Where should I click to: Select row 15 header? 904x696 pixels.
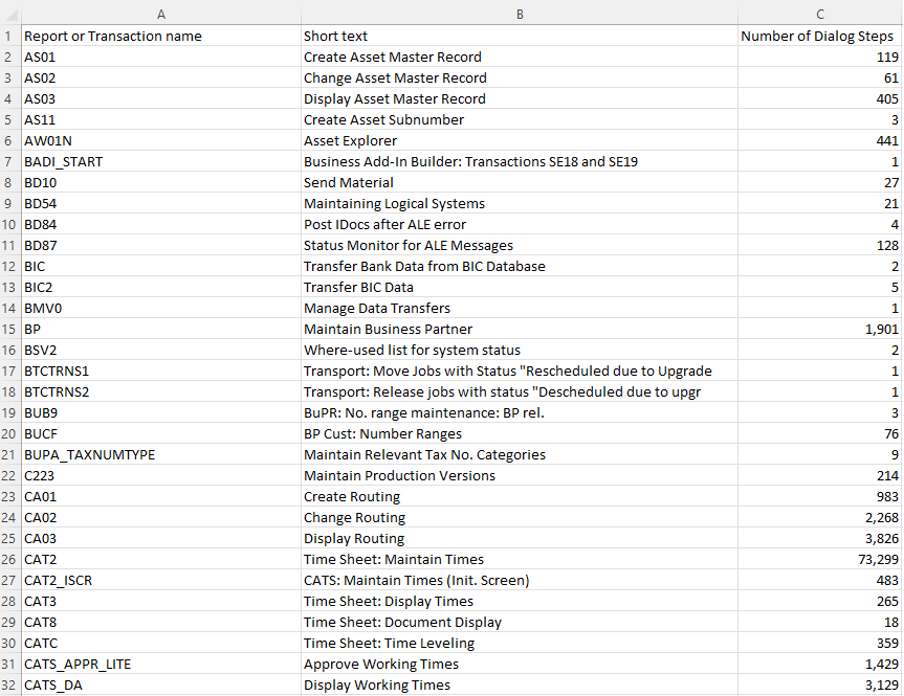[9, 329]
